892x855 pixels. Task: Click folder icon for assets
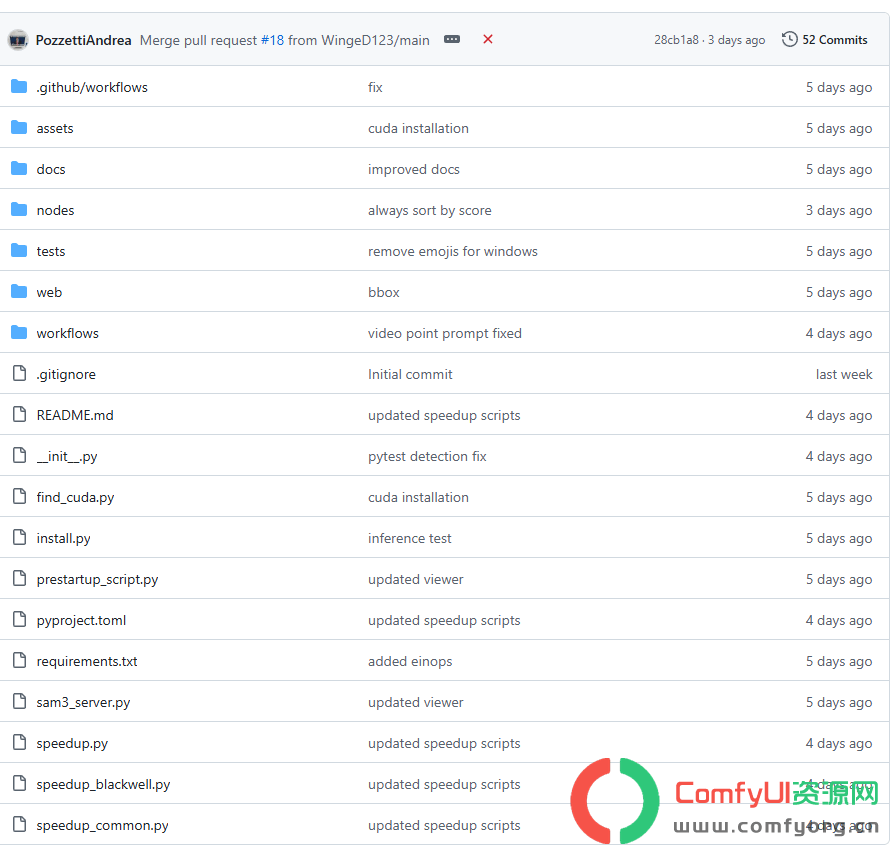click(x=19, y=127)
